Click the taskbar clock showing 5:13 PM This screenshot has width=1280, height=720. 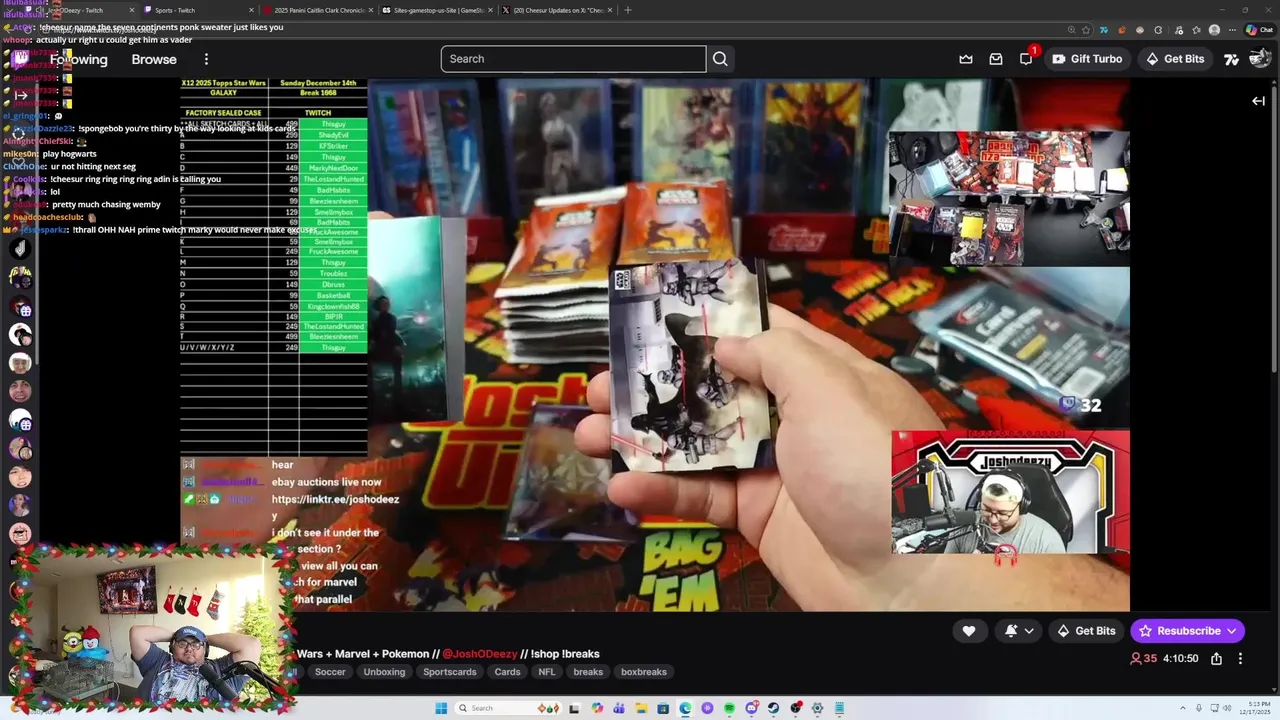pyautogui.click(x=1254, y=708)
